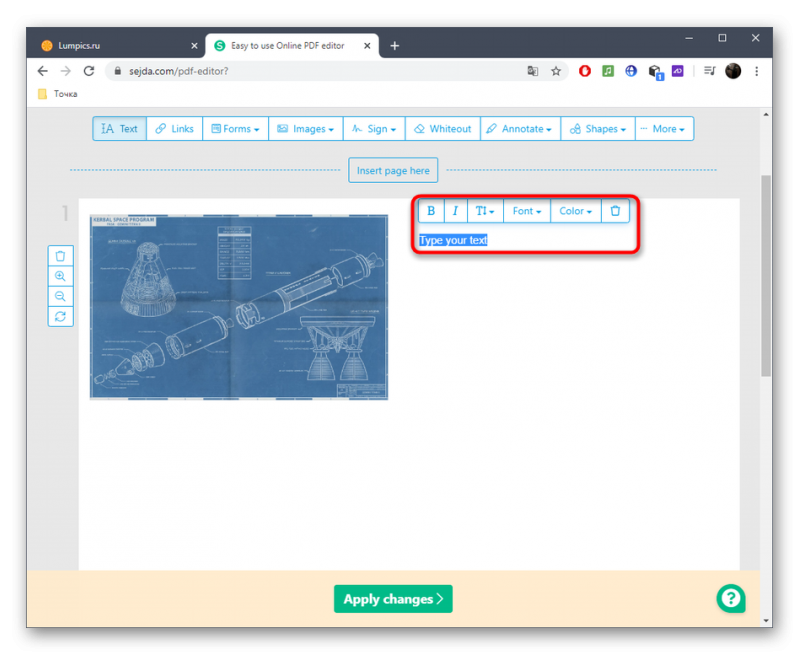Click the vertical page scrollbar thumb
Screen dimensions: 800x655
[766, 275]
